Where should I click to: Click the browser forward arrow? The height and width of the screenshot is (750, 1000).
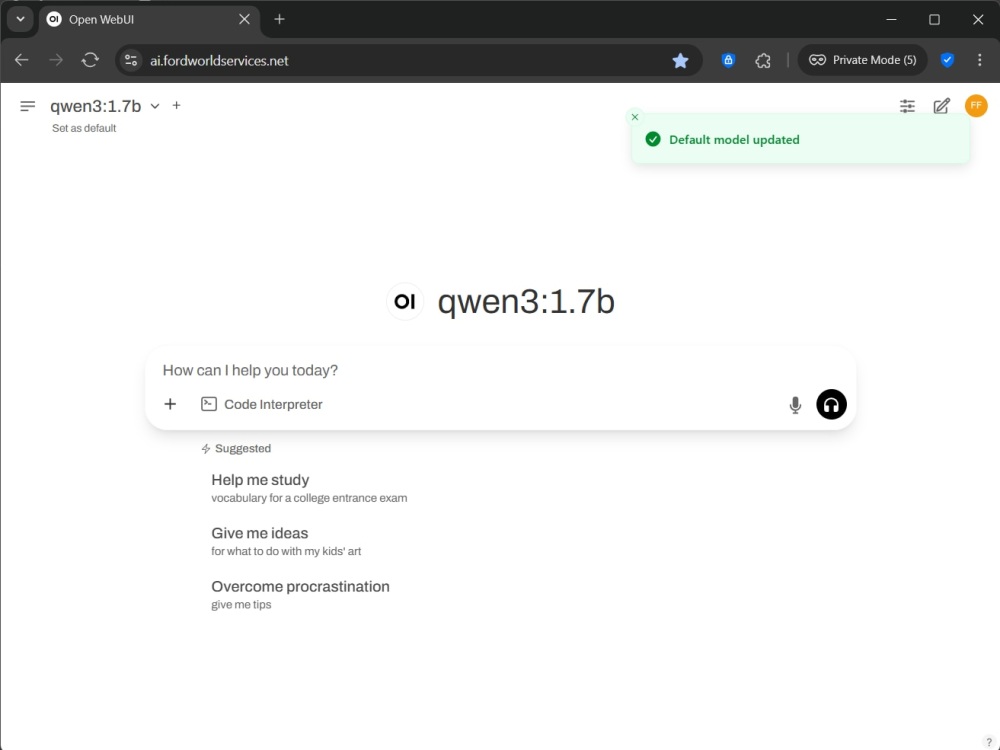point(56,60)
